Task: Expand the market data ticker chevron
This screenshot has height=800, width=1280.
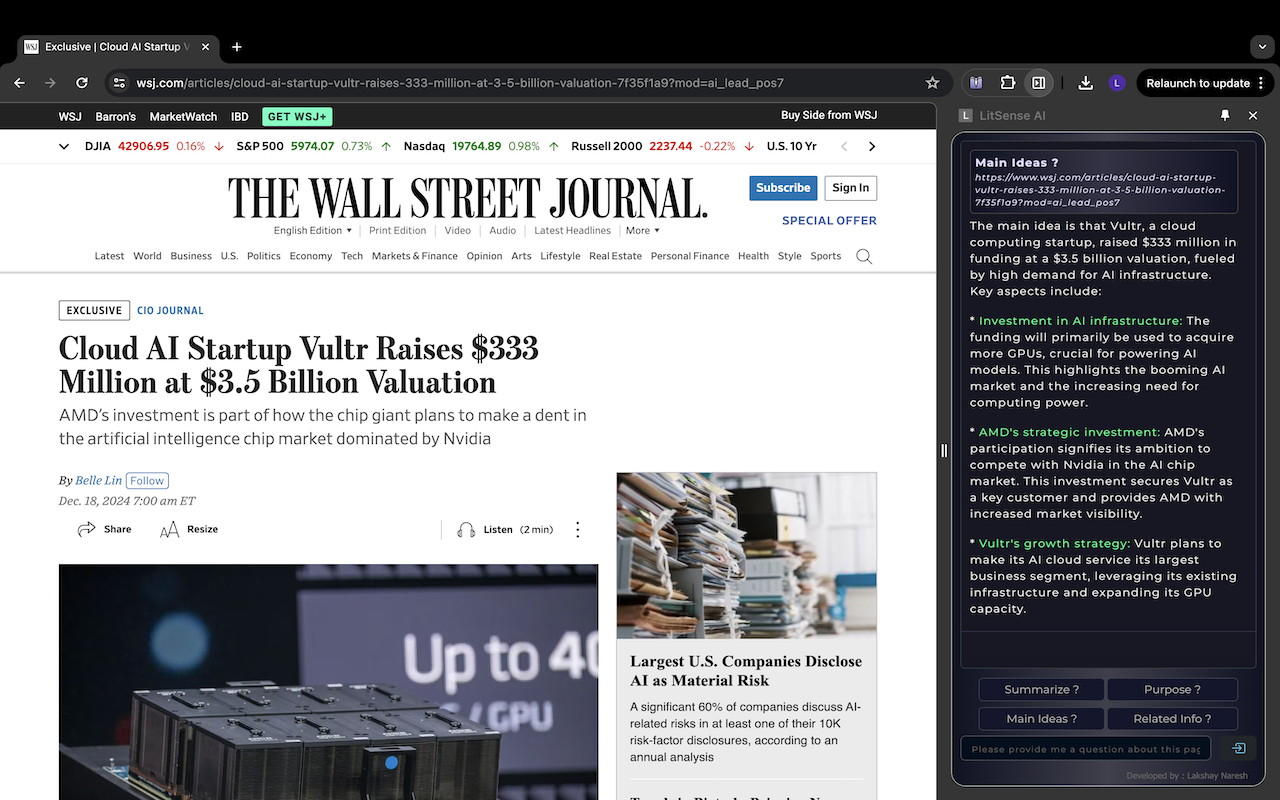Action: pyautogui.click(x=64, y=146)
